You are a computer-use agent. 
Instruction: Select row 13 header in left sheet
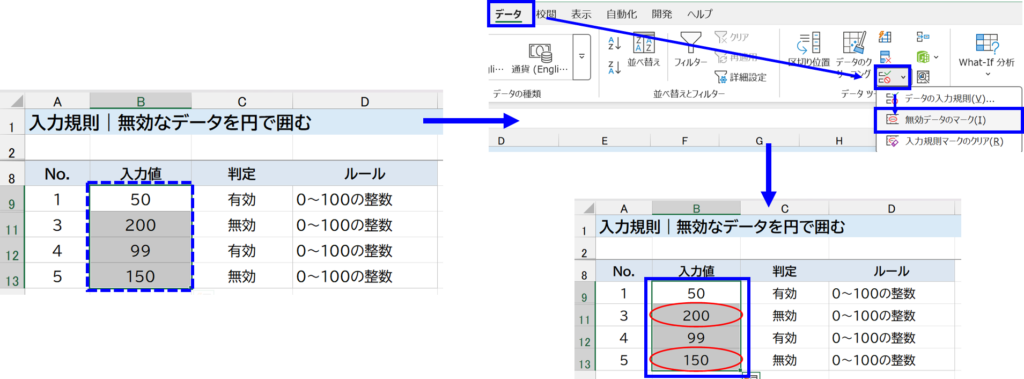tap(12, 276)
